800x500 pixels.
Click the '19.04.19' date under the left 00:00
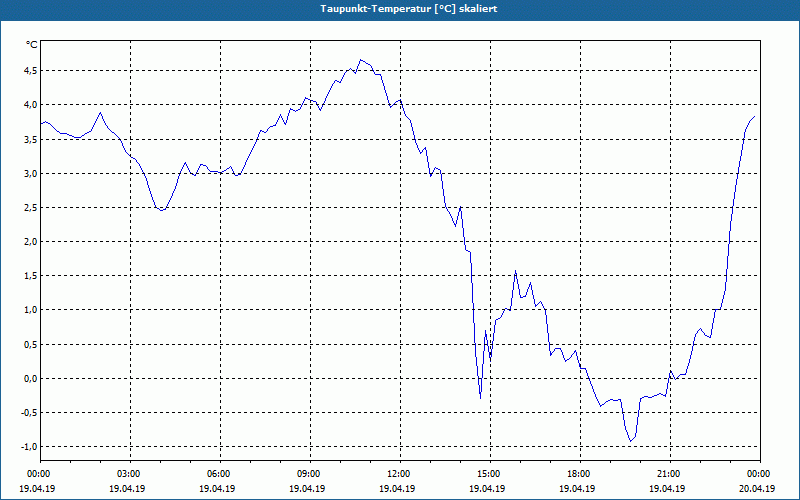click(37, 488)
